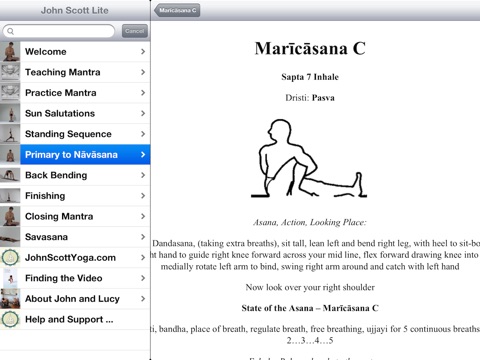The height and width of the screenshot is (360, 480).
Task: Click the Practice Mantra thumbnail
Action: click(10, 93)
